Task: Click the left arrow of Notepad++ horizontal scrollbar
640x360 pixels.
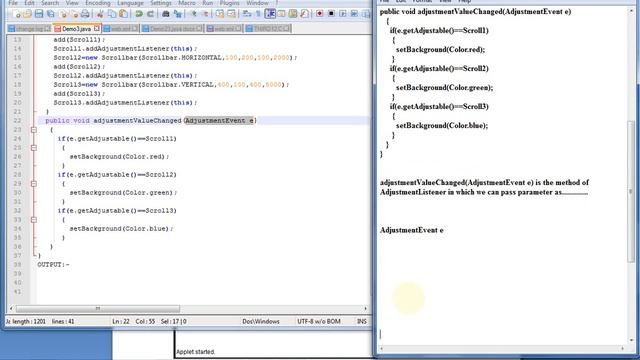Action: [x=11, y=309]
